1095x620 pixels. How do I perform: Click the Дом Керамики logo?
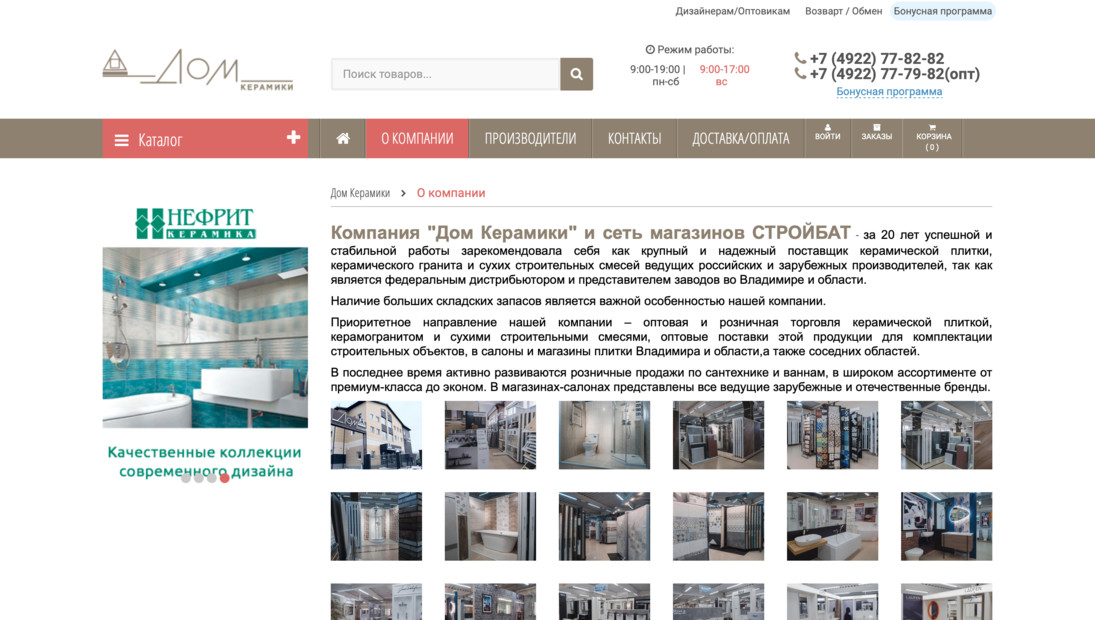(x=198, y=70)
